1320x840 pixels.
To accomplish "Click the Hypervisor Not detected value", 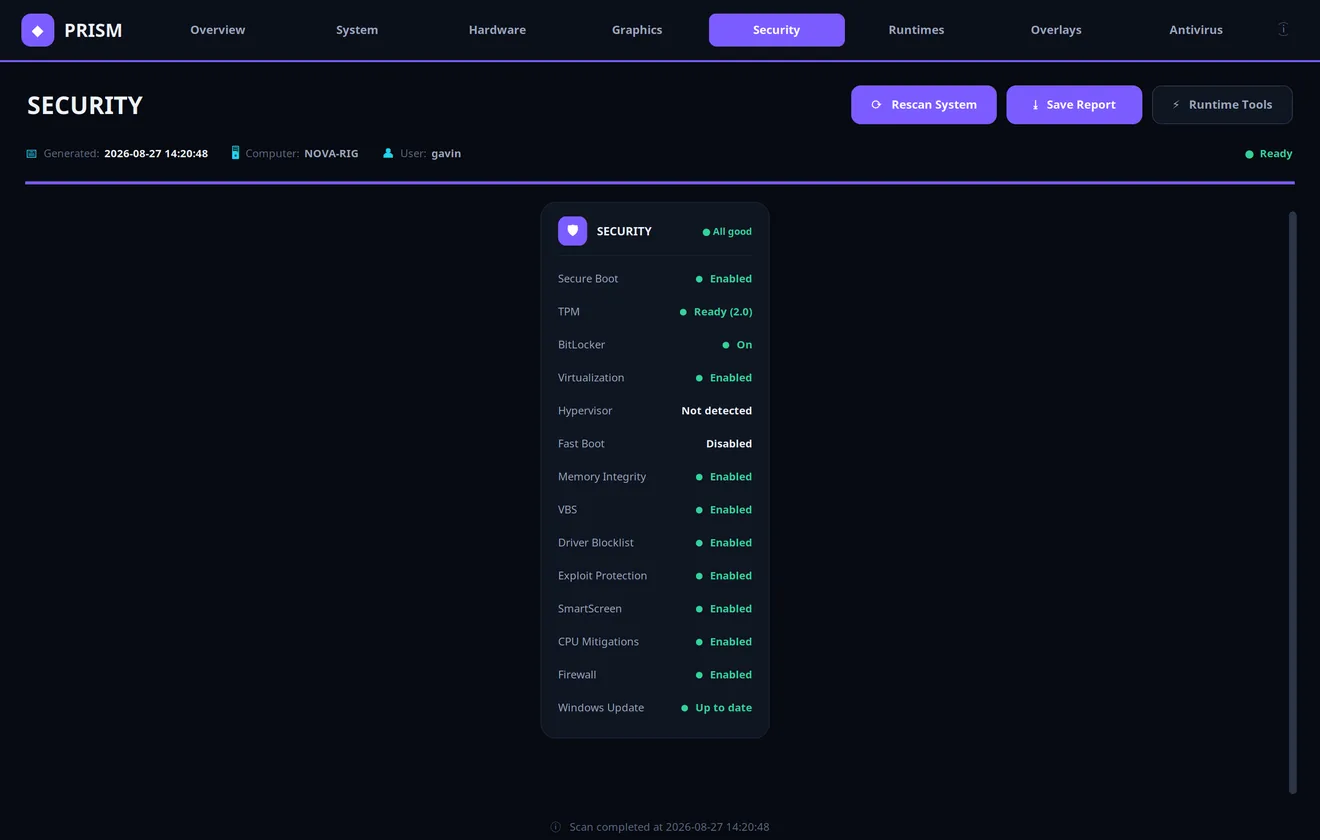I will click(x=717, y=411).
